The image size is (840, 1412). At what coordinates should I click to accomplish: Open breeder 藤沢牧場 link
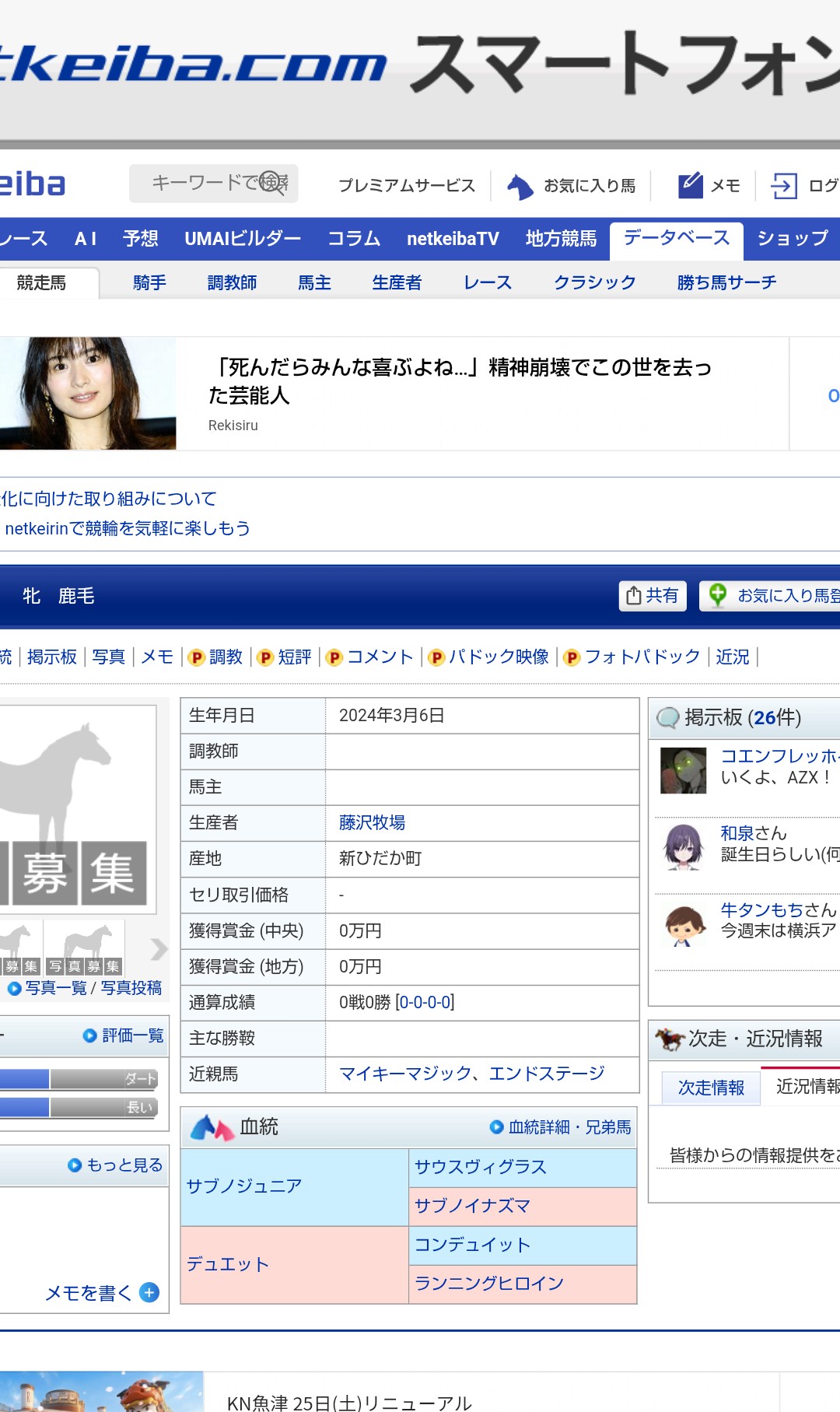point(372,823)
